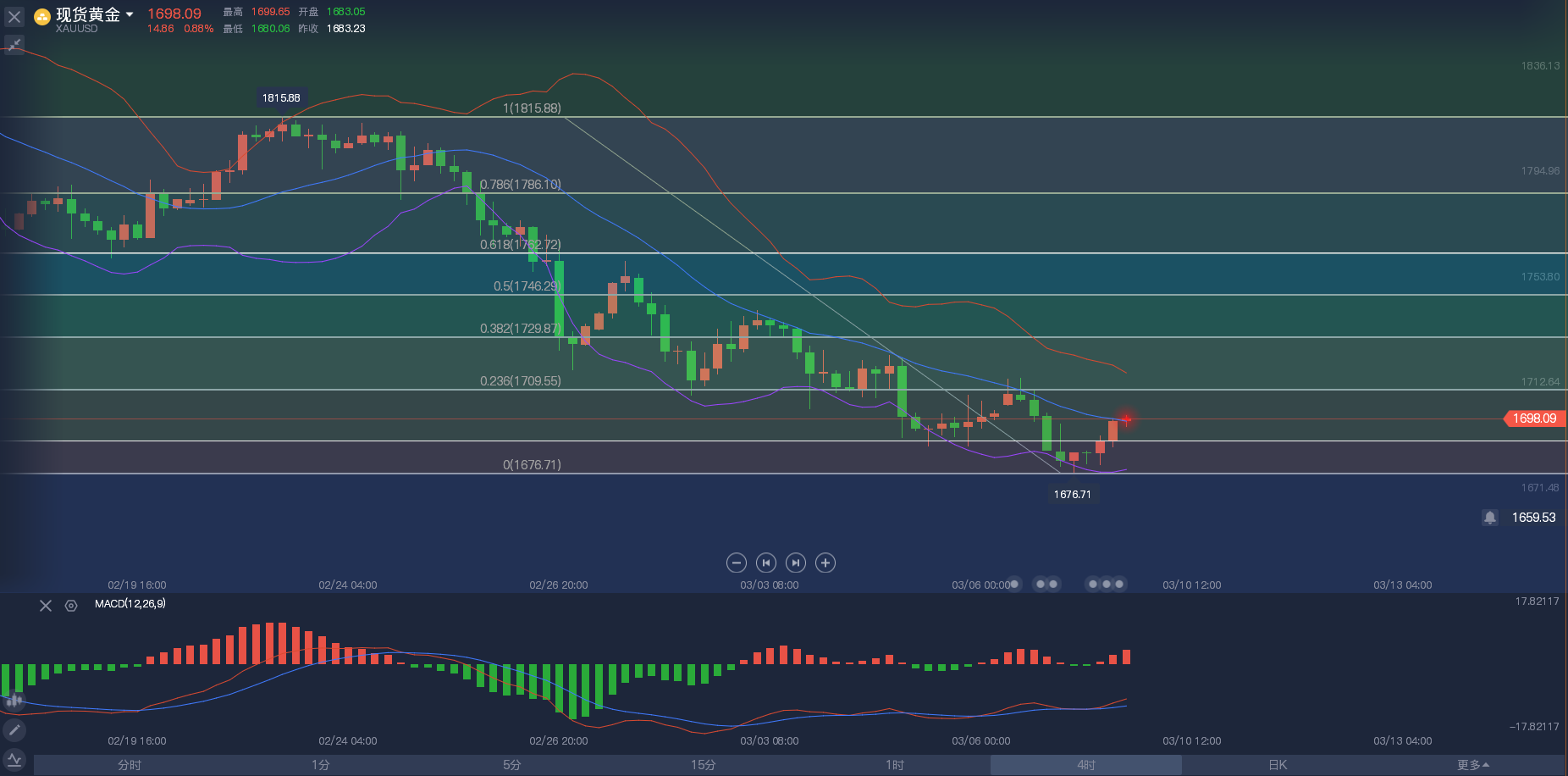Click the exit fullscreen shrink icon
The width and height of the screenshot is (1568, 776).
click(14, 45)
